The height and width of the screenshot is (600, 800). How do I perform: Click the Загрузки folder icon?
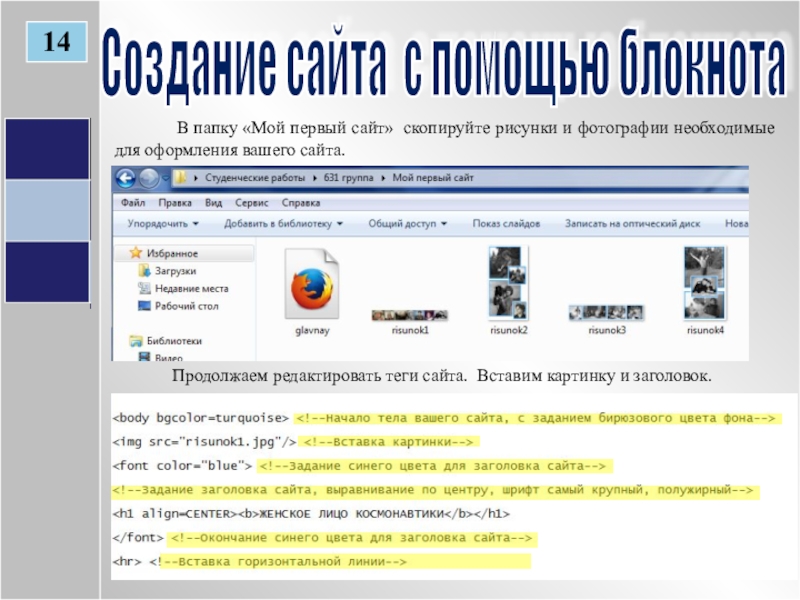pyautogui.click(x=144, y=270)
